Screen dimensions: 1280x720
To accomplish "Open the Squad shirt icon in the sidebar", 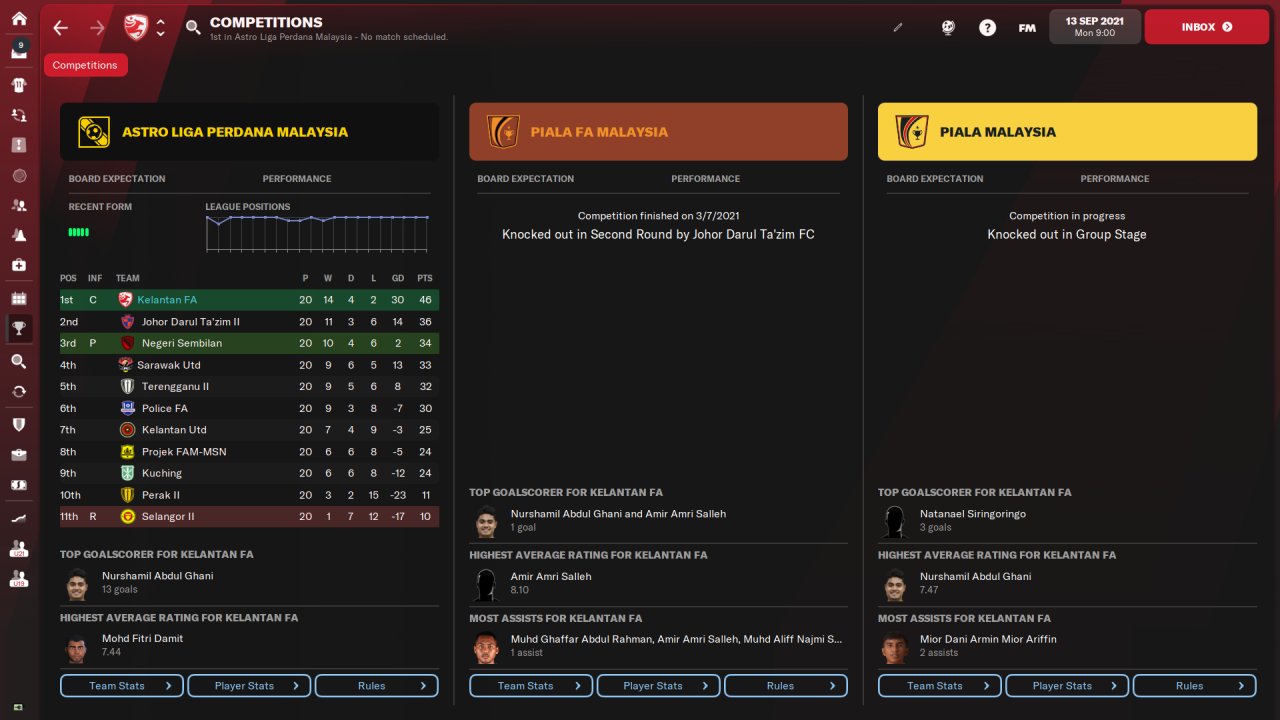I will click(19, 85).
